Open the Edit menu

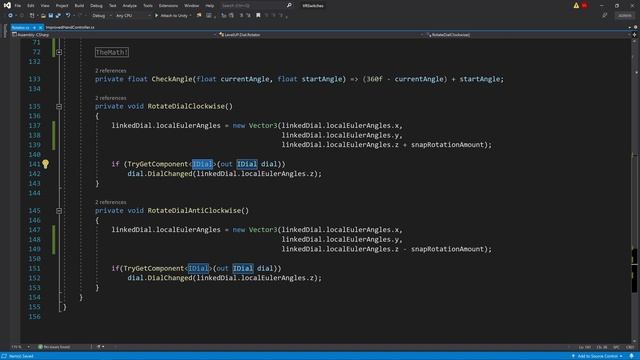[31, 6]
